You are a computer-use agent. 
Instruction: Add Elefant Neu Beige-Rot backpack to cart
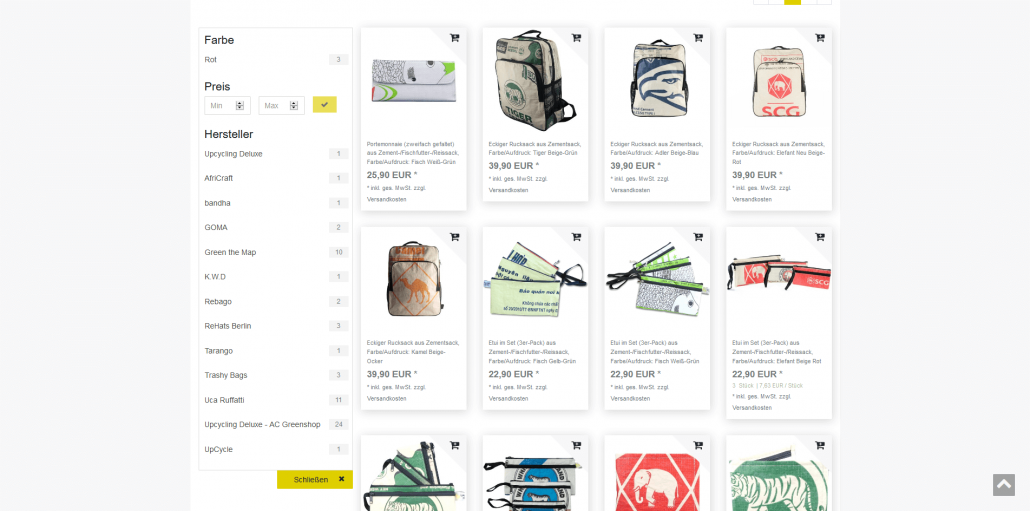pos(820,38)
